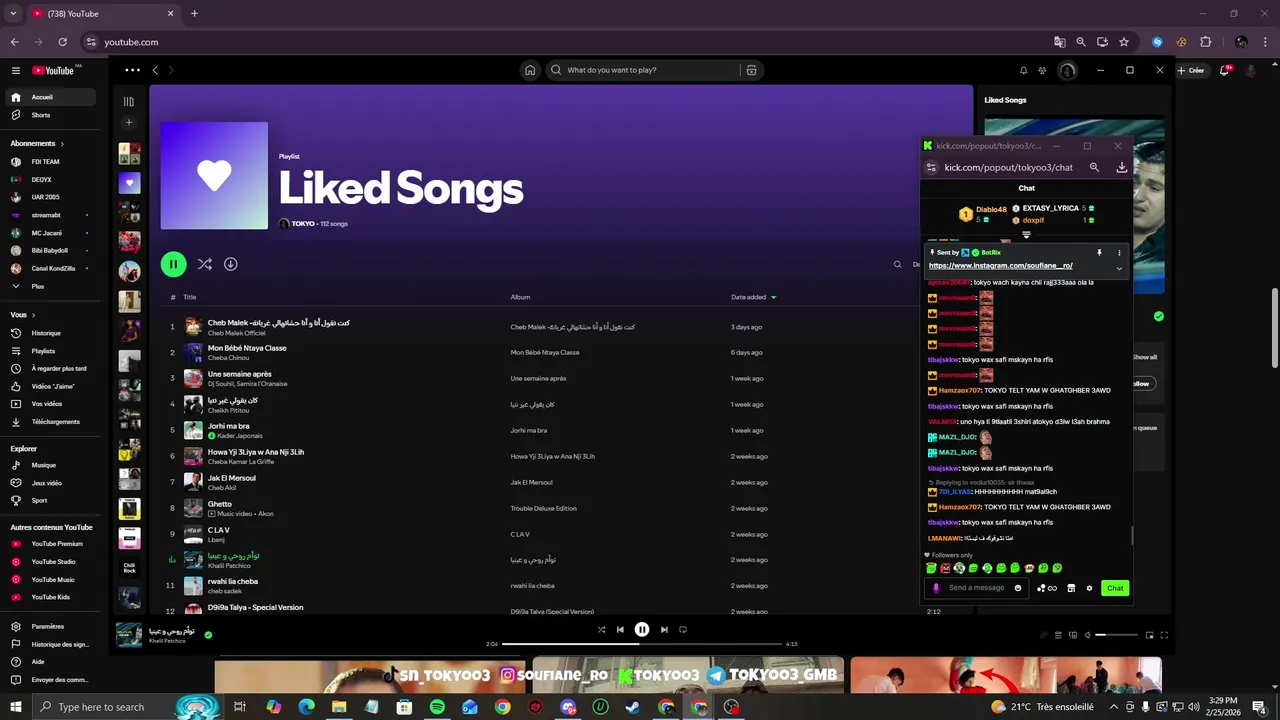The width and height of the screenshot is (1280, 720).
Task: Skip to next track
Action: pos(664,630)
